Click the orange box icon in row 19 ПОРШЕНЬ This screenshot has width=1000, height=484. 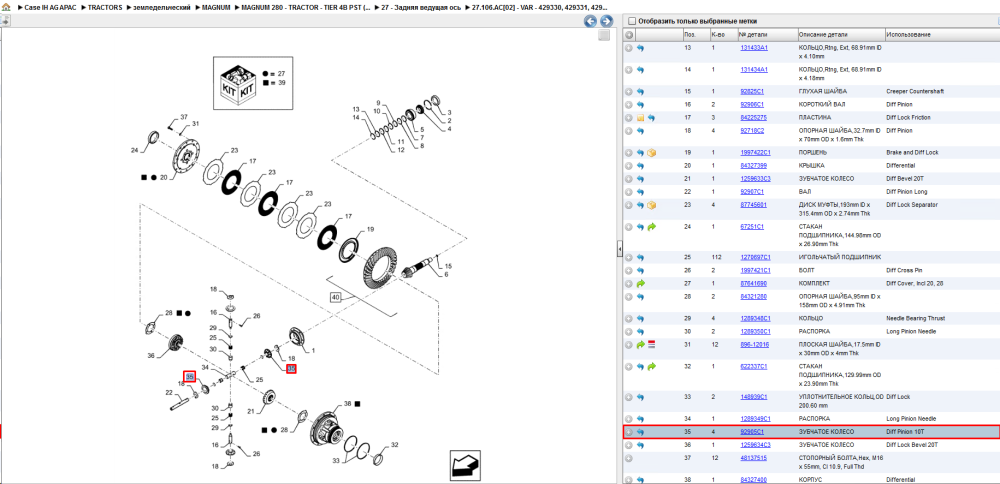(652, 153)
